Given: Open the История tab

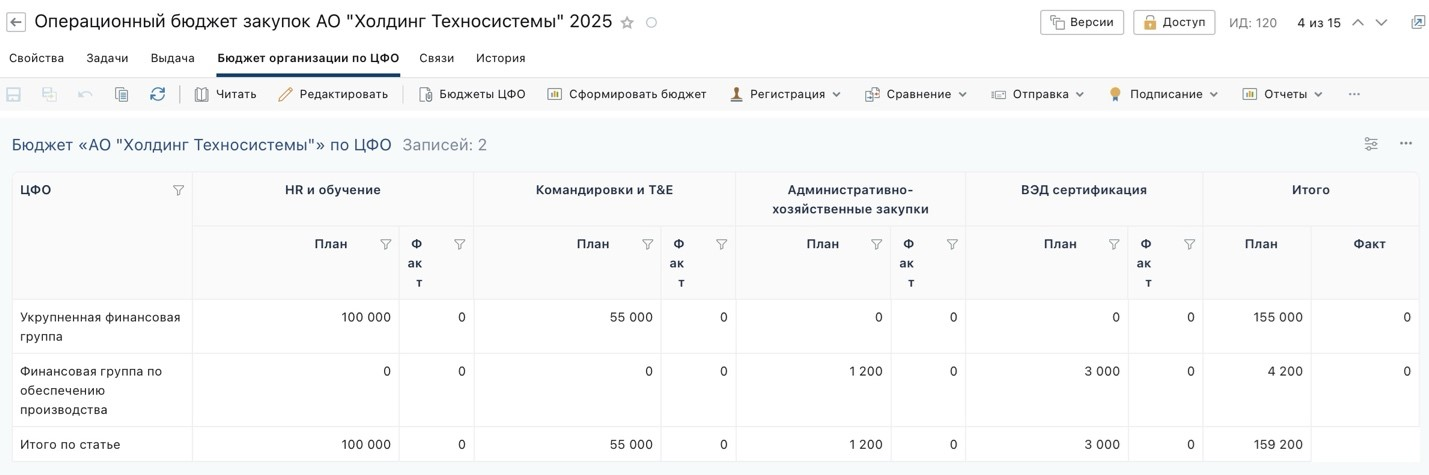Looking at the screenshot, I should click(x=500, y=58).
